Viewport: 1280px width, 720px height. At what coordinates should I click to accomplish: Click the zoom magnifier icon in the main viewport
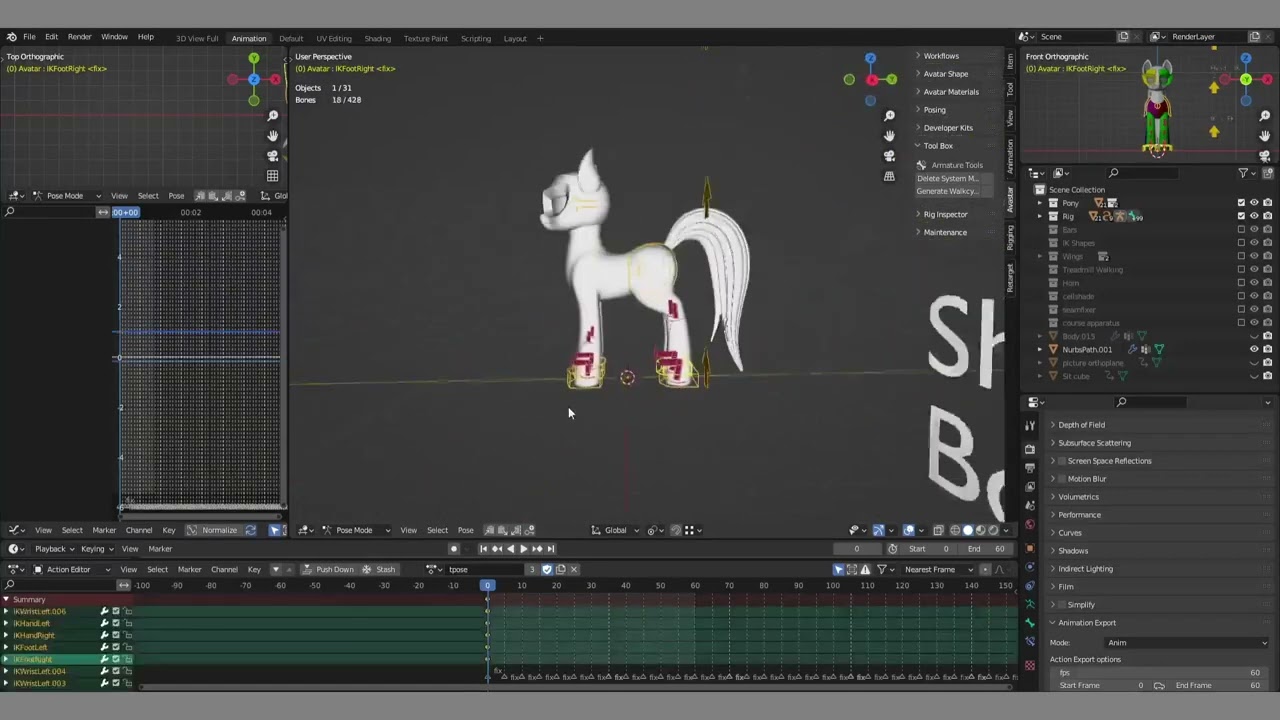click(889, 116)
